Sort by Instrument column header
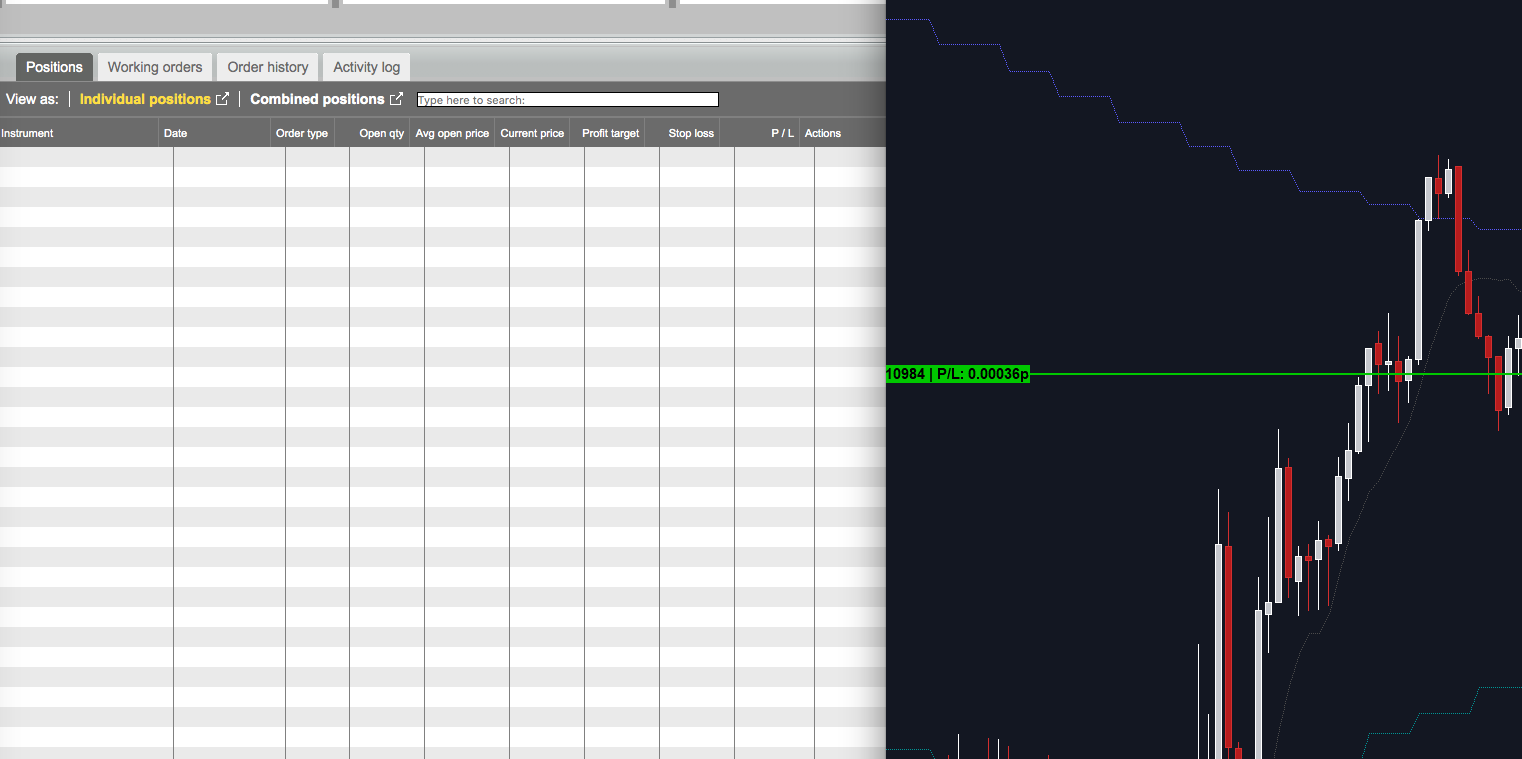 click(79, 133)
